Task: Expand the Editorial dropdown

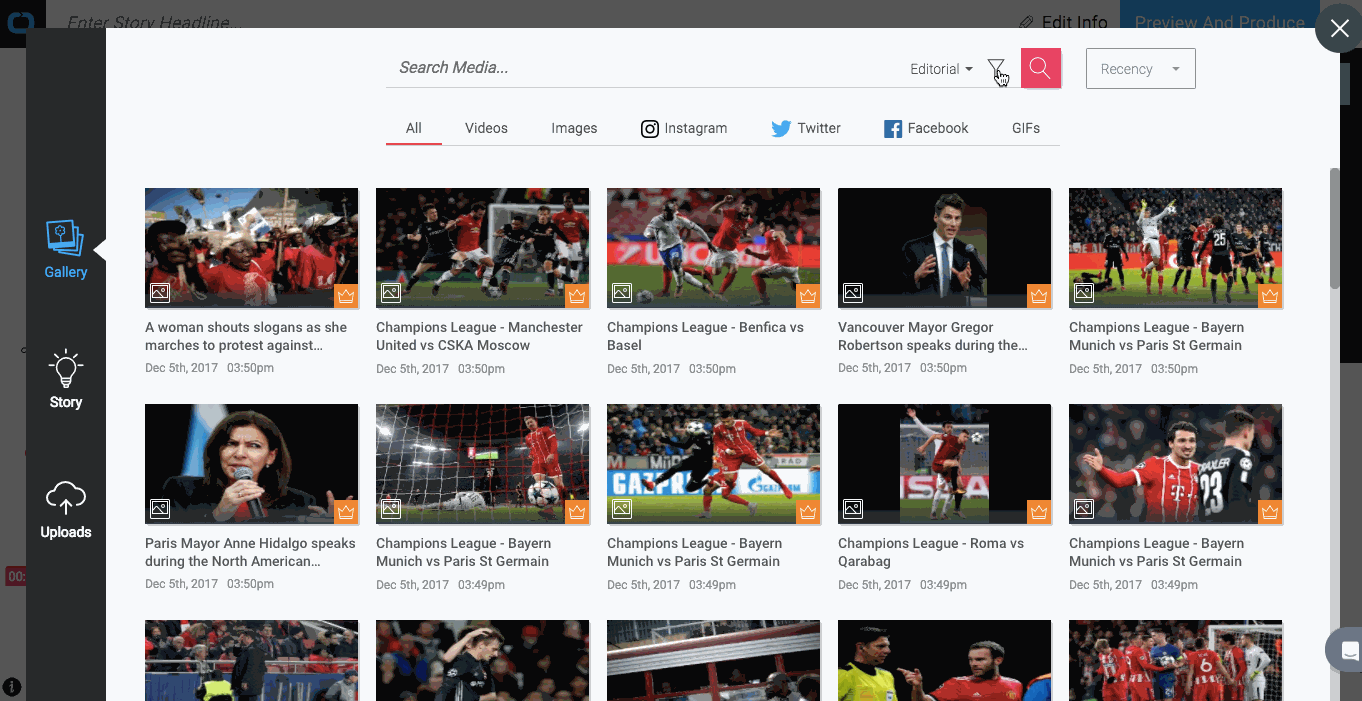Action: (941, 69)
